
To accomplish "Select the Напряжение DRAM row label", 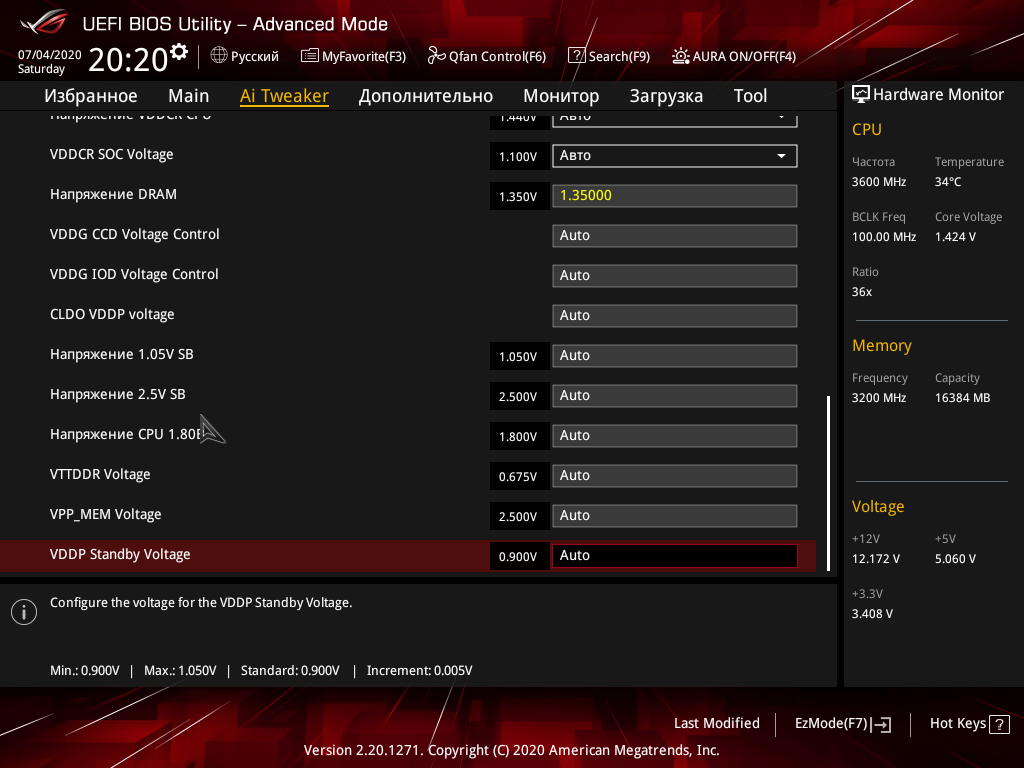I will [x=114, y=195].
